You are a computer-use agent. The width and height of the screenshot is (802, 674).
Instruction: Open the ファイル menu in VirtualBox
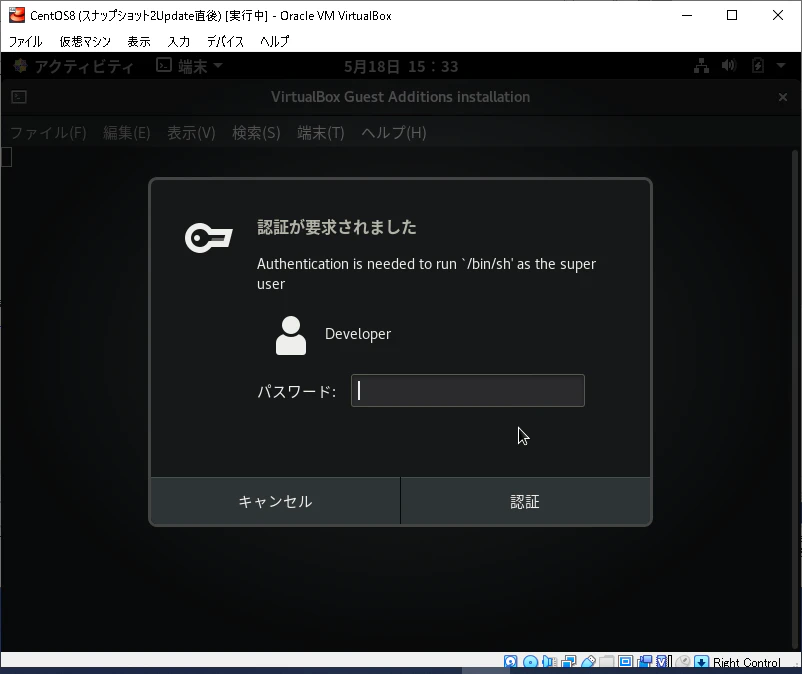[x=26, y=41]
